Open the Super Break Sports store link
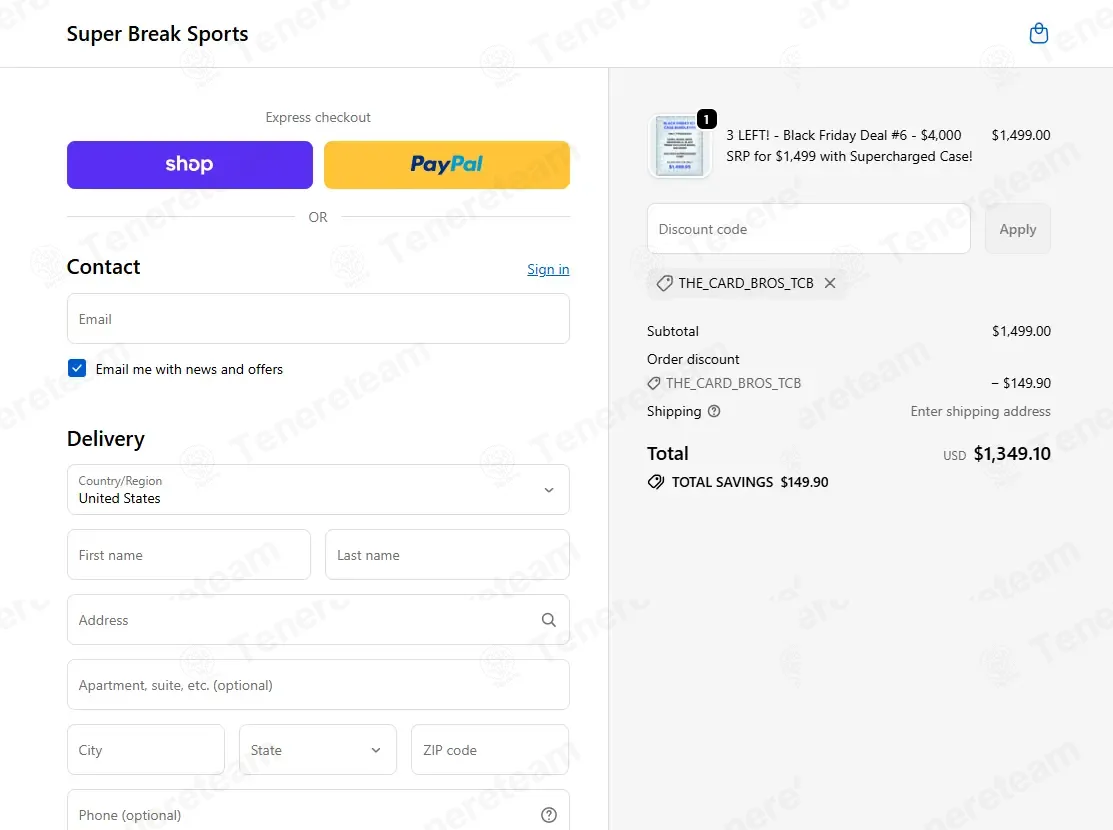The image size is (1113, 830). tap(157, 33)
